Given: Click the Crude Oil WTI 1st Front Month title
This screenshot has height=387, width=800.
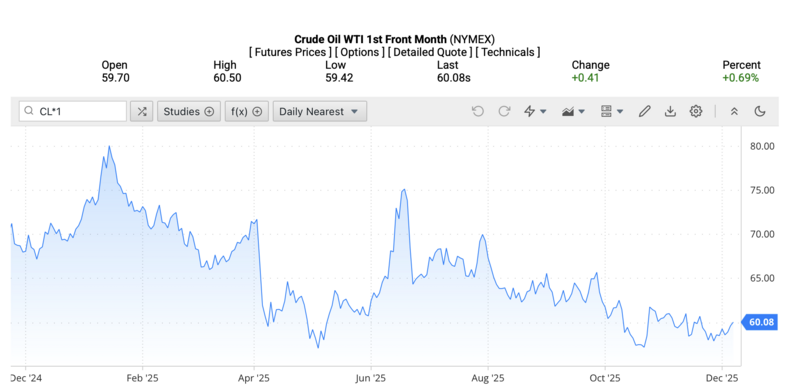Looking at the screenshot, I should (x=371, y=39).
